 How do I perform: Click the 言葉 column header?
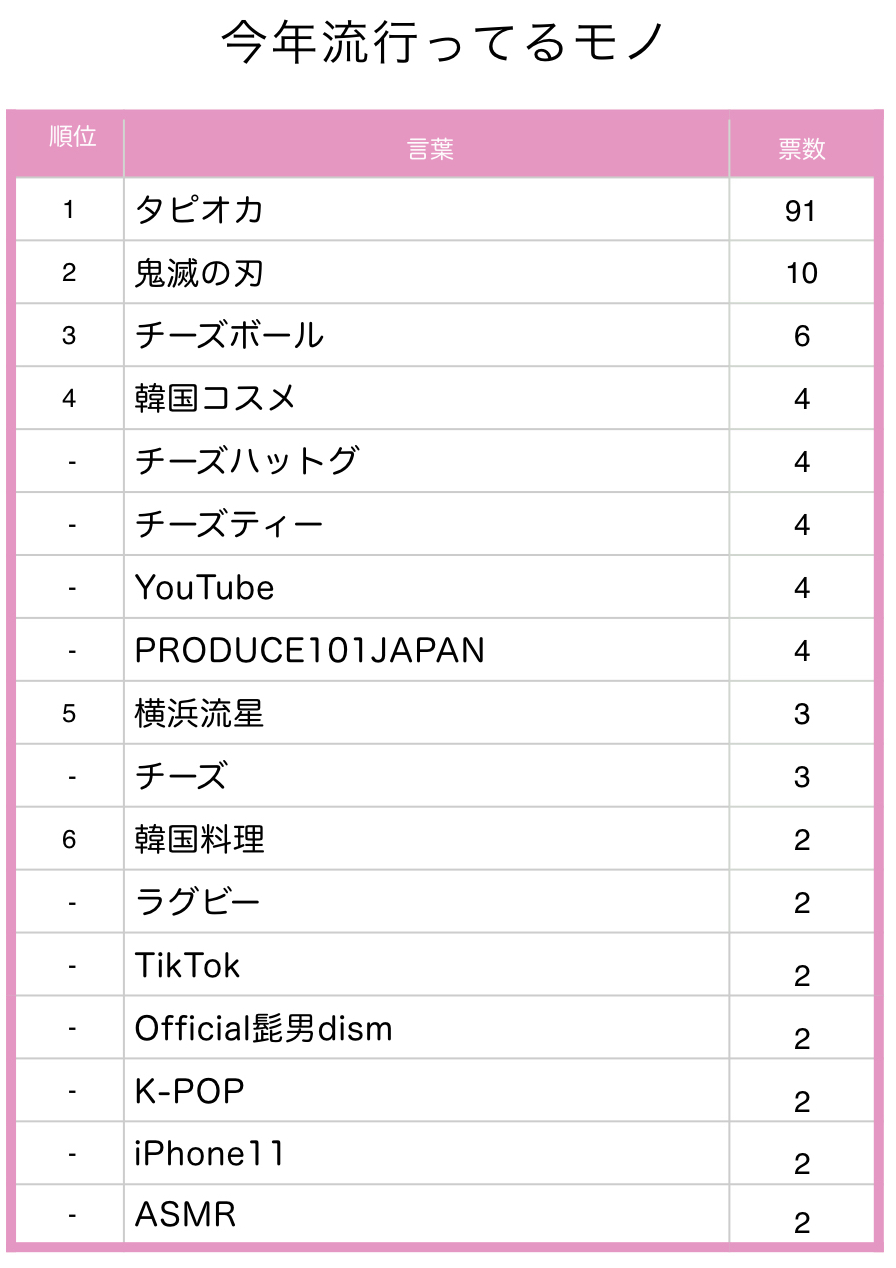tap(431, 150)
